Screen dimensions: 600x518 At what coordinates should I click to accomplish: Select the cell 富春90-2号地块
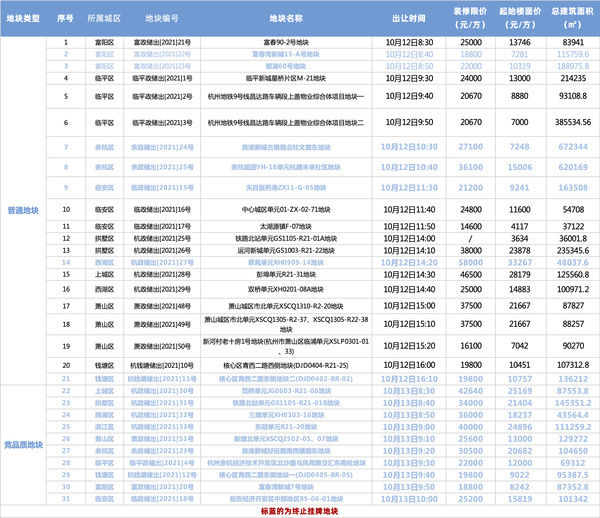[286, 42]
